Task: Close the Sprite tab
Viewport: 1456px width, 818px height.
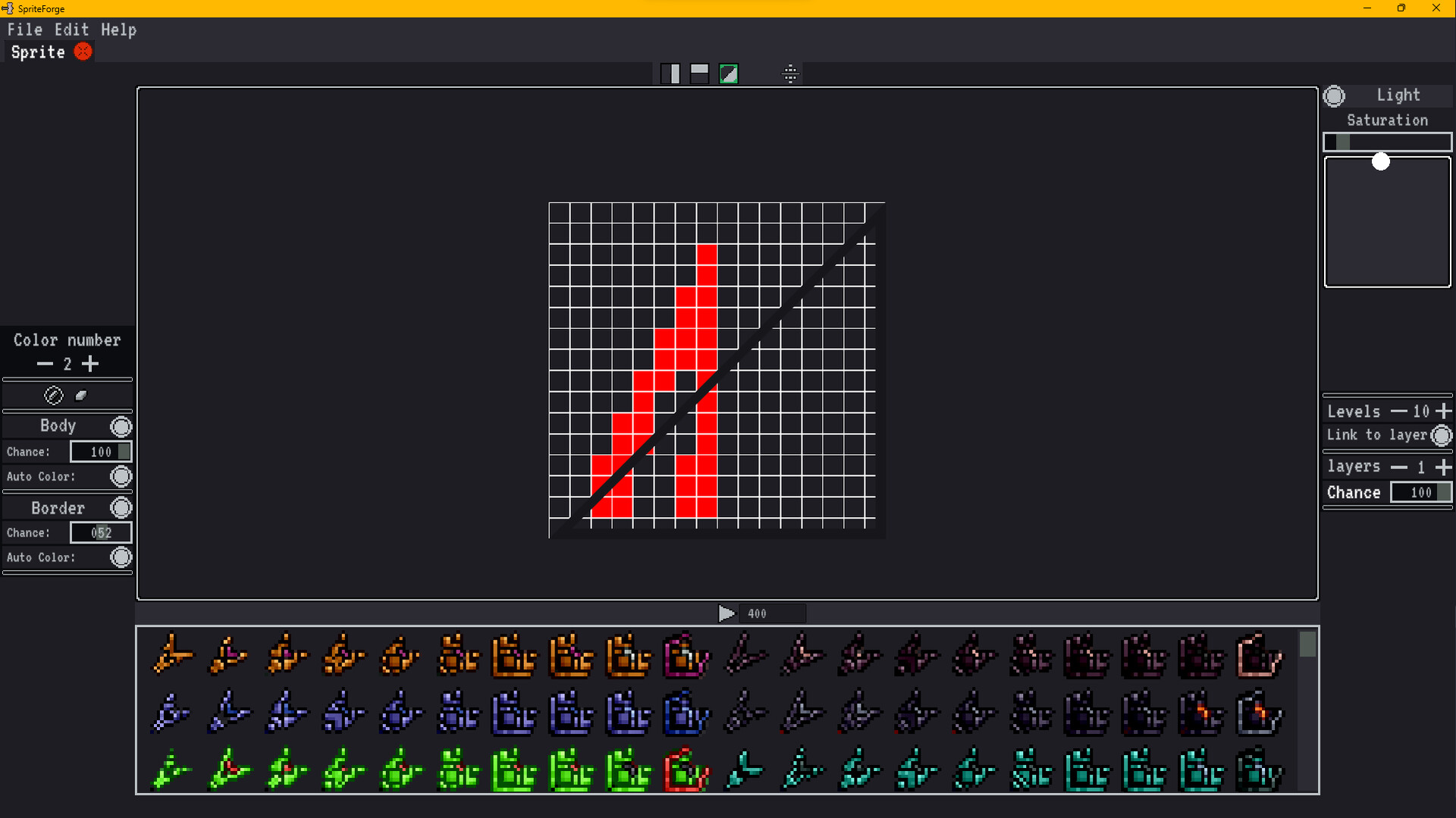Action: pos(83,52)
